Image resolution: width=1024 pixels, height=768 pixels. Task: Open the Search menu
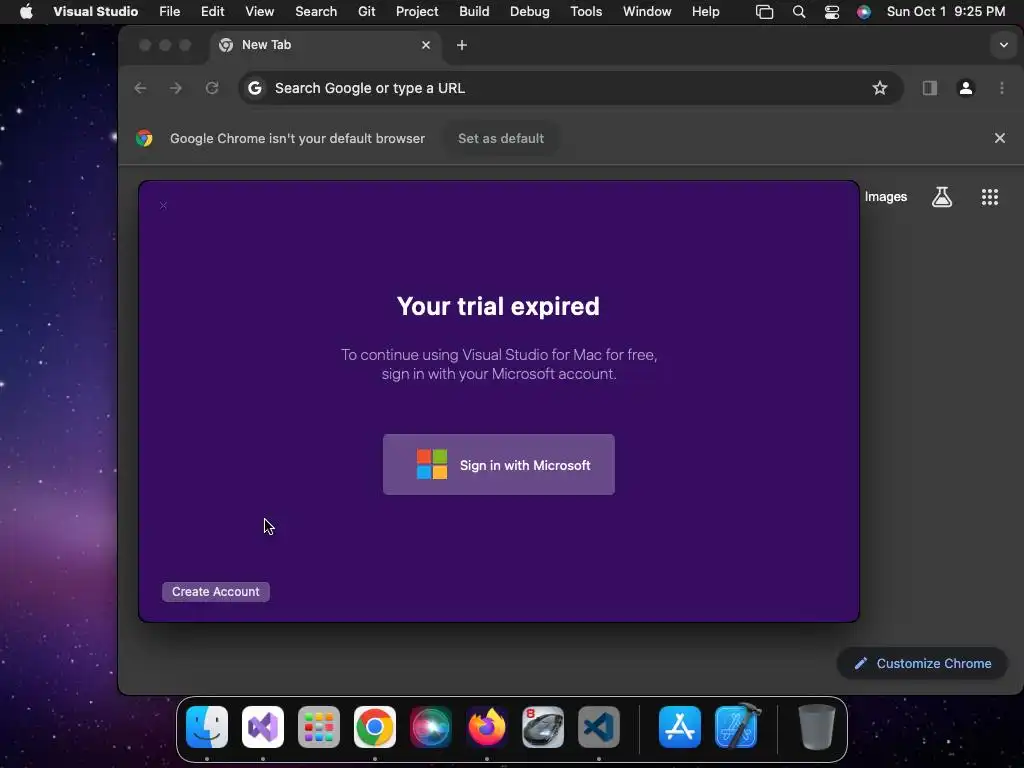pos(316,12)
